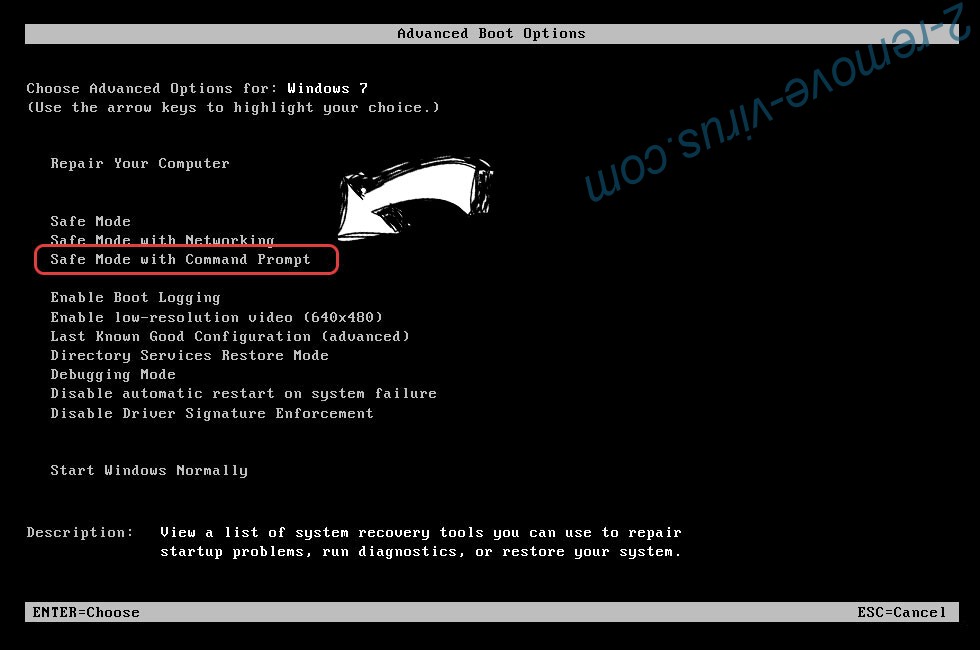Select Debugging Mode option

tap(113, 374)
